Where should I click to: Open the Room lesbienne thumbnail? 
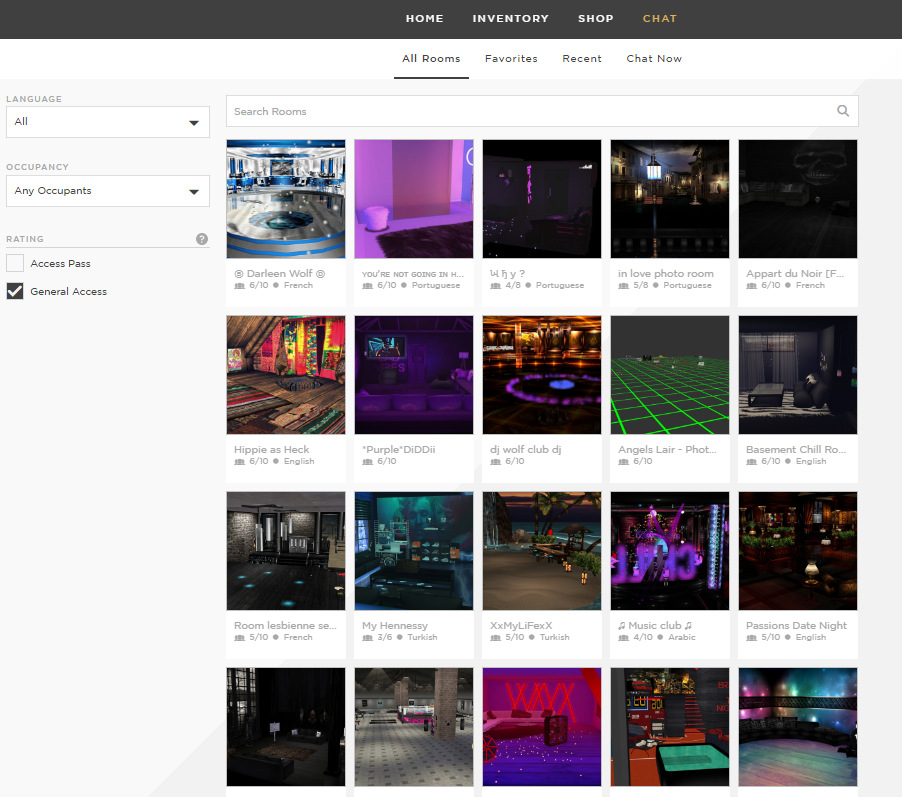(286, 551)
